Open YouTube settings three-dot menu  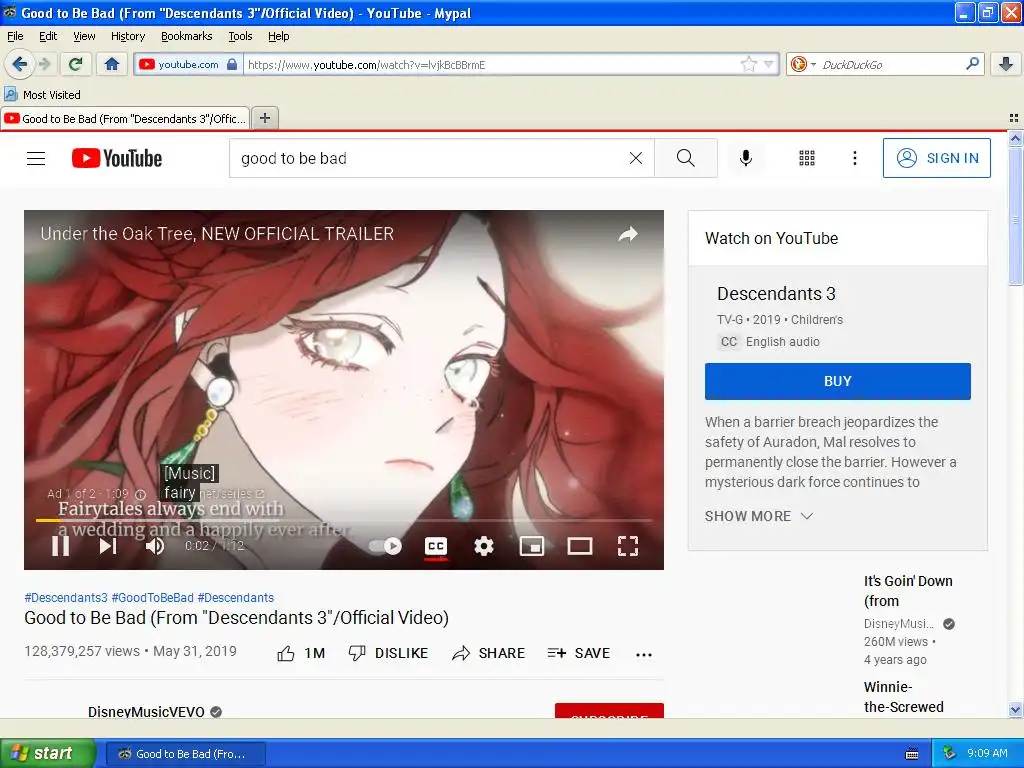[855, 158]
